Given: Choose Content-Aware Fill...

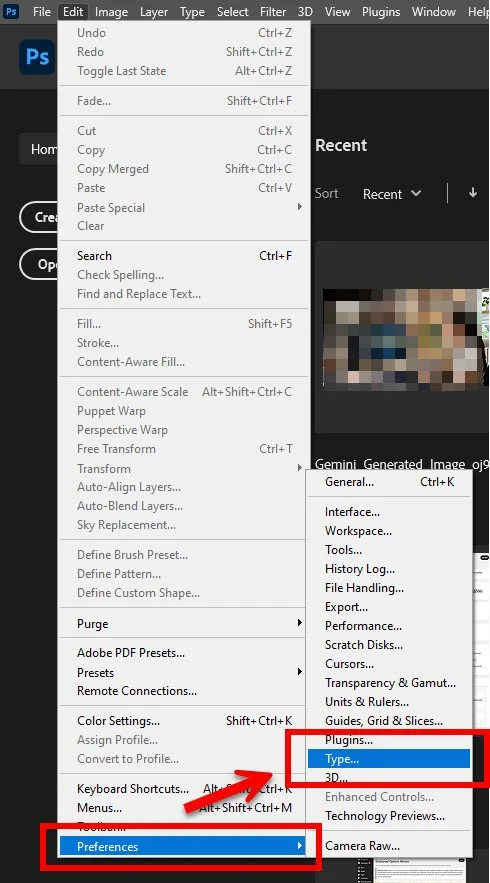Looking at the screenshot, I should coord(185,362).
